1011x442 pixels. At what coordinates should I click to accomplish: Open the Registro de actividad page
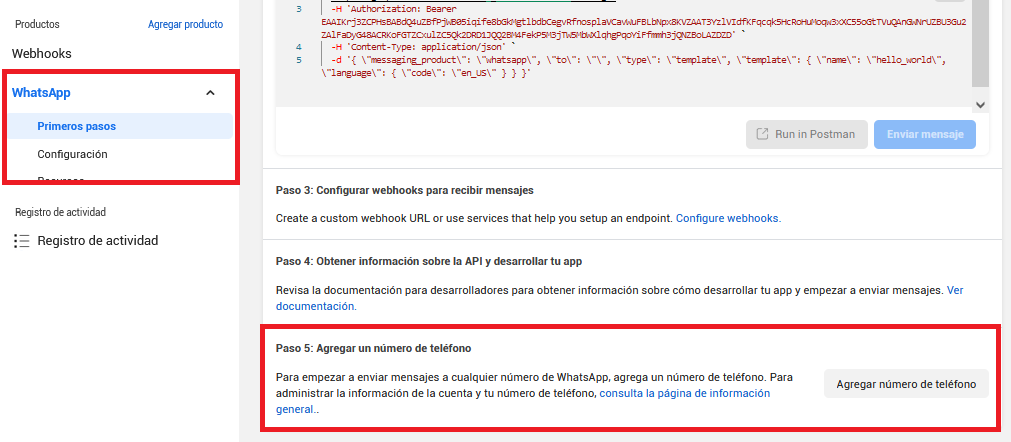(97, 241)
